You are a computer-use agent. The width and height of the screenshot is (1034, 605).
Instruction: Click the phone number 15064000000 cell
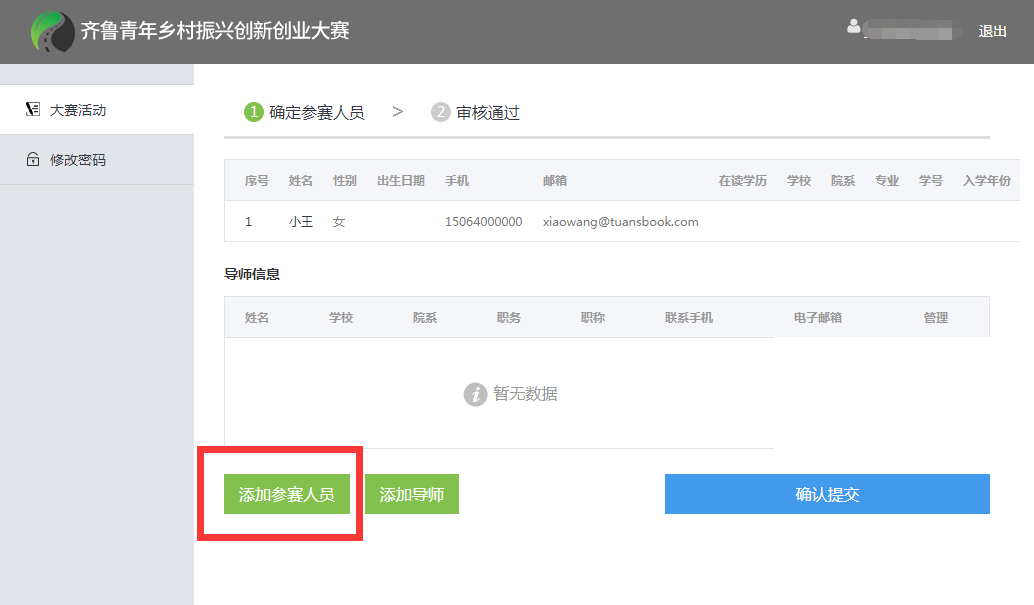pos(483,222)
